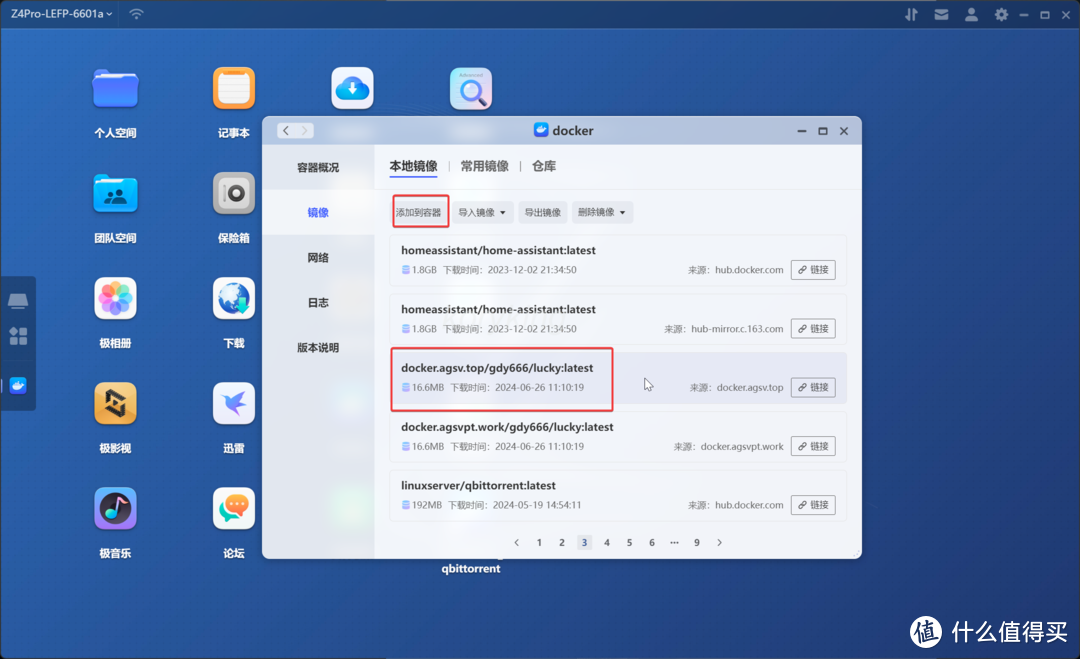Click the user account icon in top bar
This screenshot has width=1080, height=659.
point(971,14)
